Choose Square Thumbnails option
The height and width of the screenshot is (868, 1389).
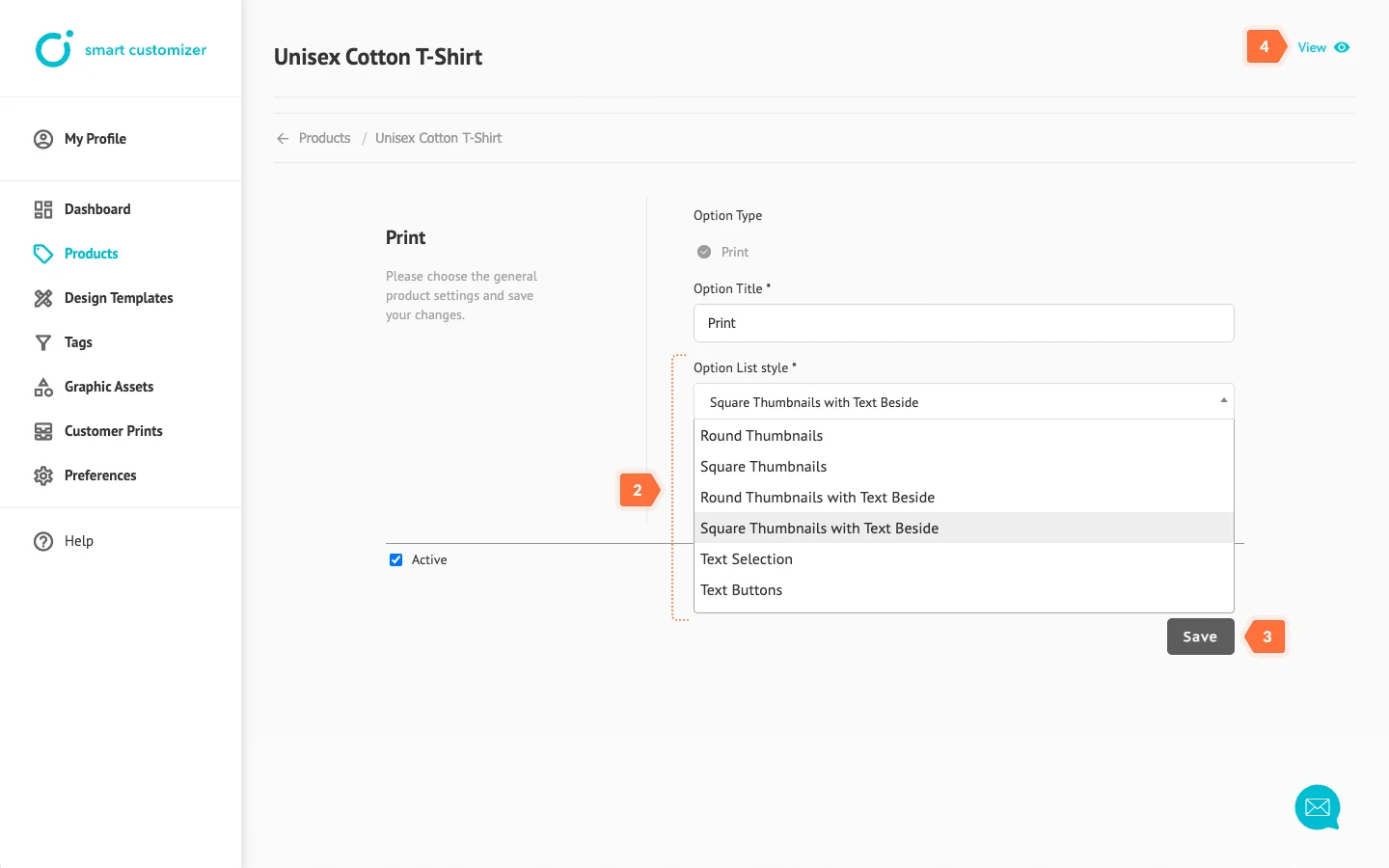(x=964, y=467)
